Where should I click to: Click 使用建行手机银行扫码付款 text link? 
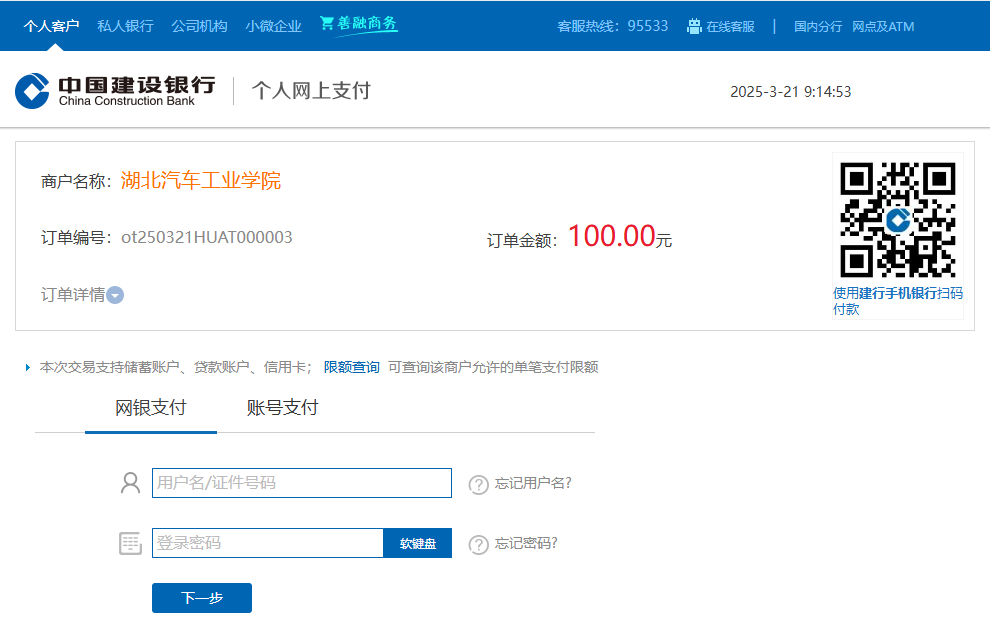point(897,301)
